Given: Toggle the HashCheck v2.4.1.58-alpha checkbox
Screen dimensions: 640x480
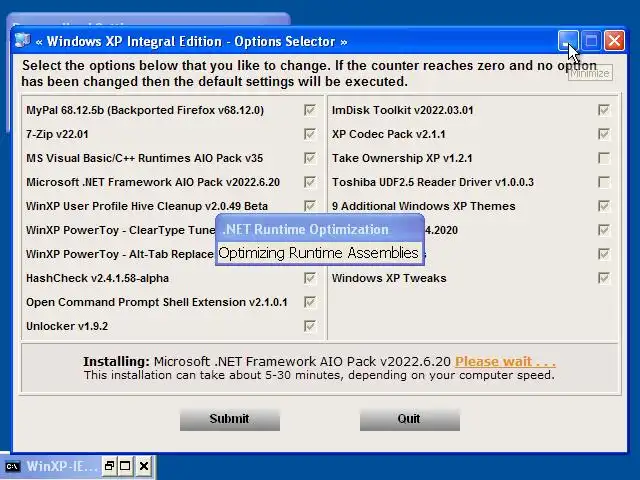Looking at the screenshot, I should (x=310, y=278).
